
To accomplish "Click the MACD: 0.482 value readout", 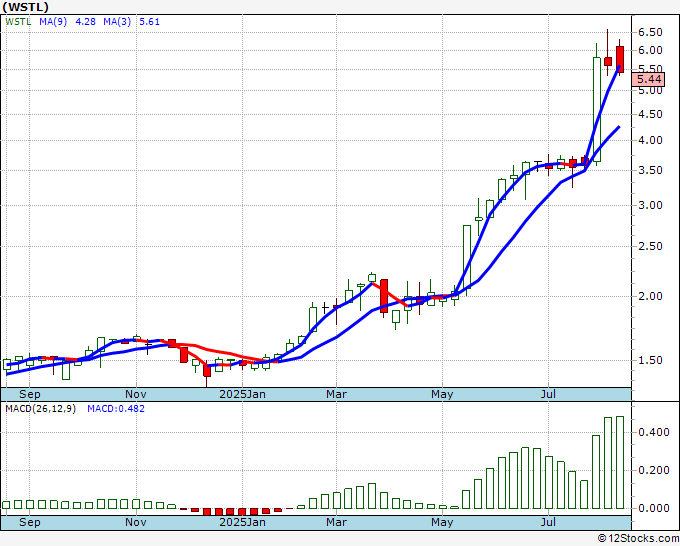I will pos(116,409).
